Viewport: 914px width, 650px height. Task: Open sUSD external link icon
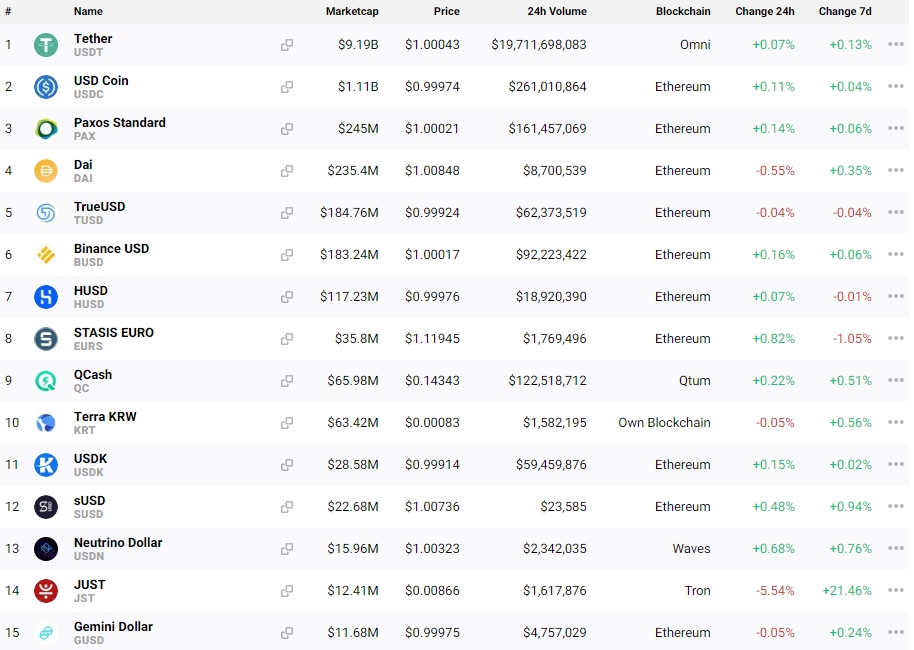click(x=287, y=507)
